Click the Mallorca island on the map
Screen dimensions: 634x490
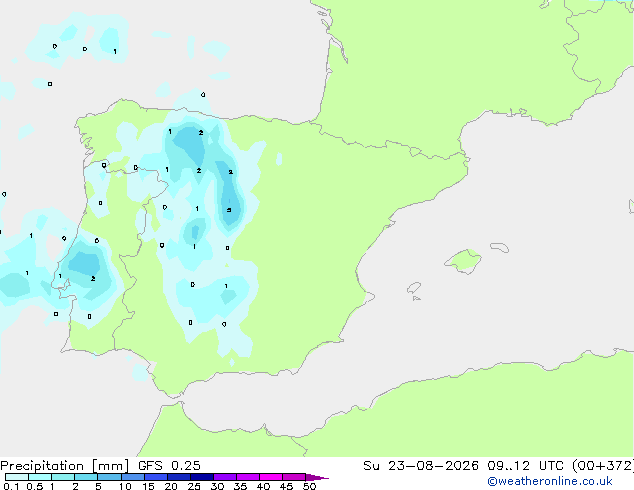464,261
